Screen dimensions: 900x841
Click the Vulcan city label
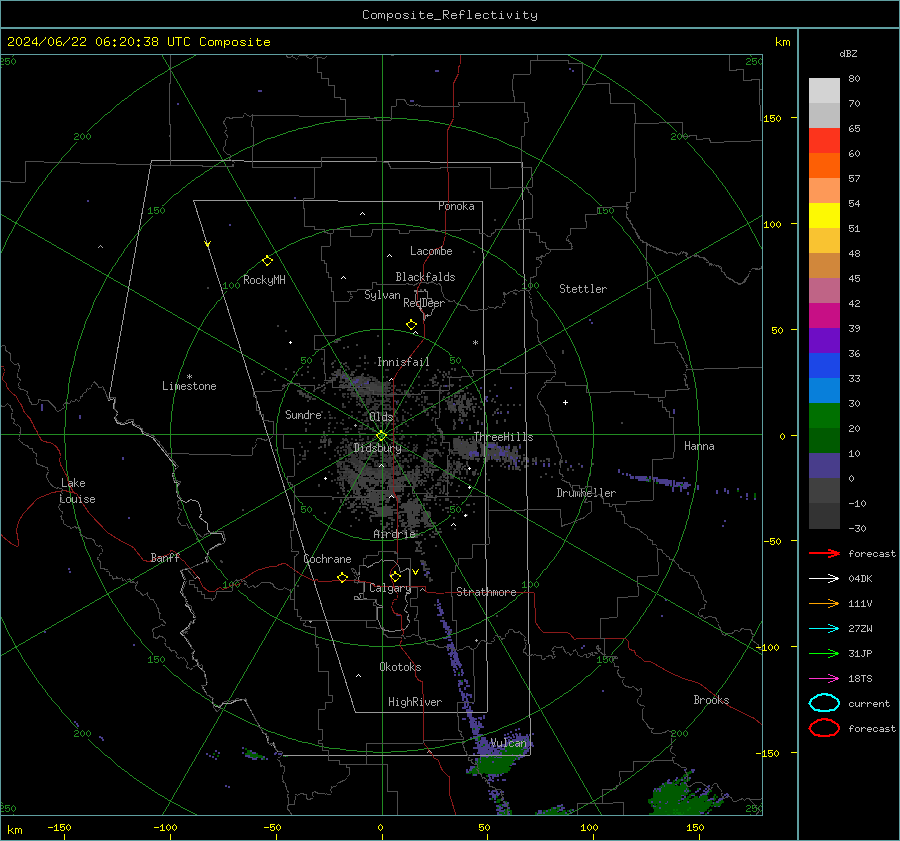[x=508, y=743]
